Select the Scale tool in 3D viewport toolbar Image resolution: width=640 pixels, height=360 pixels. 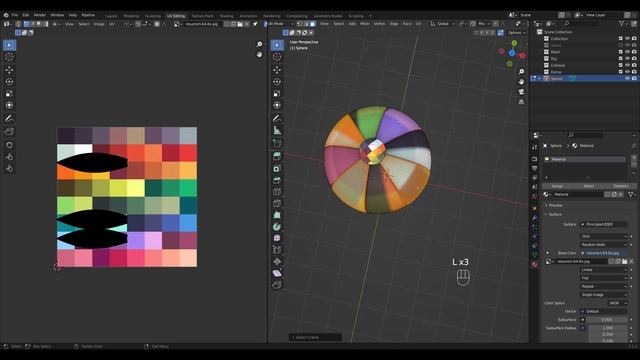(x=277, y=93)
